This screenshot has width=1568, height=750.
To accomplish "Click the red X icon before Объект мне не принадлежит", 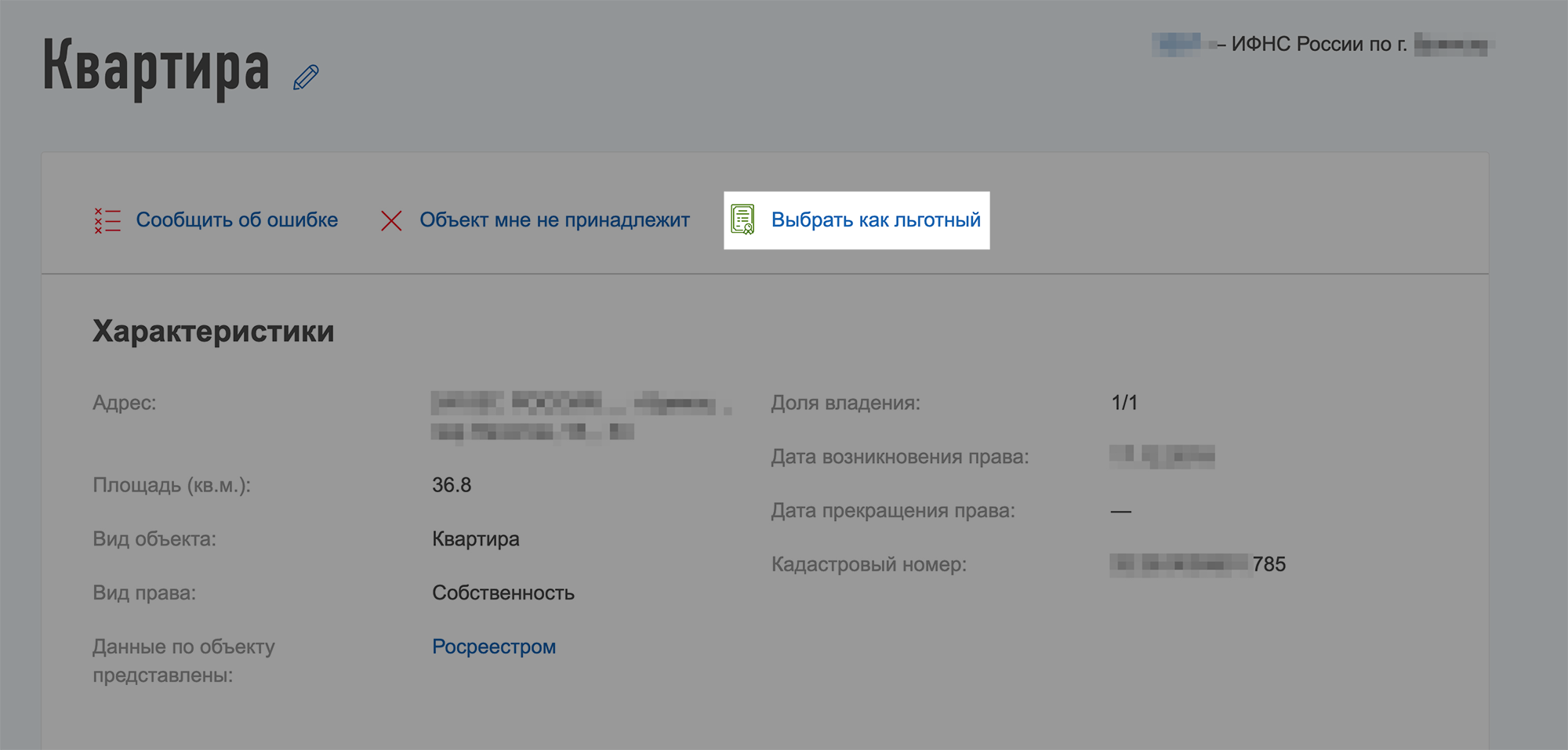I will 391,220.
